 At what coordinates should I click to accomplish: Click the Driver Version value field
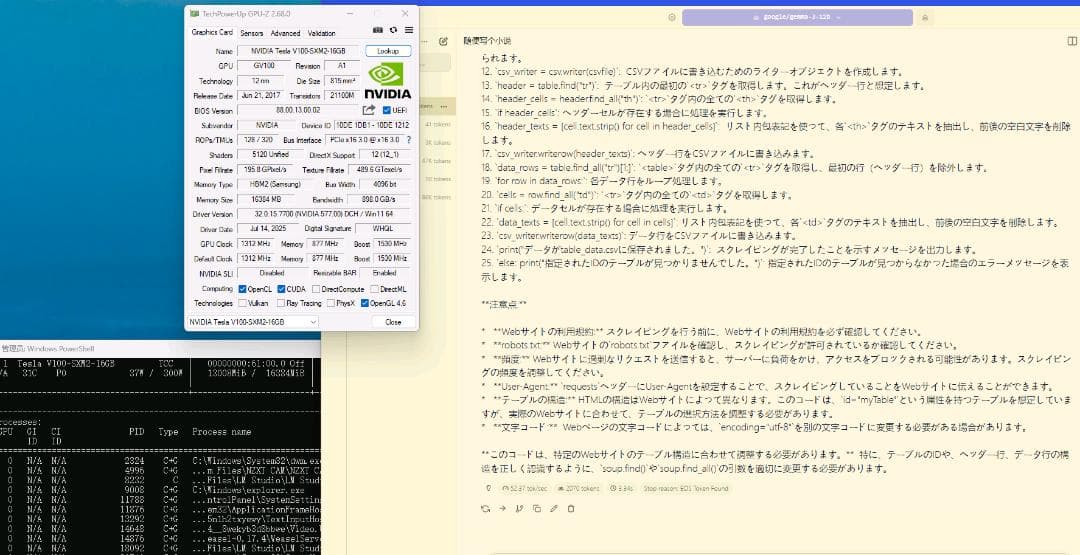[324, 214]
